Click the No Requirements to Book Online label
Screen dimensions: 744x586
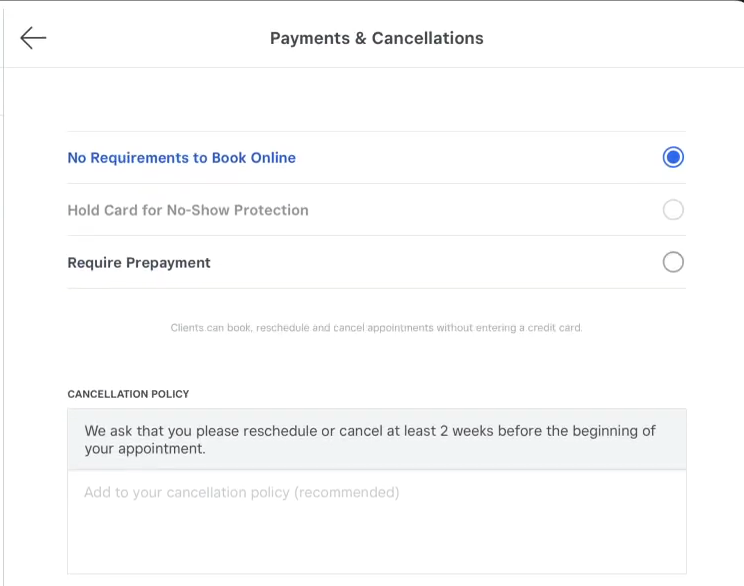point(181,158)
